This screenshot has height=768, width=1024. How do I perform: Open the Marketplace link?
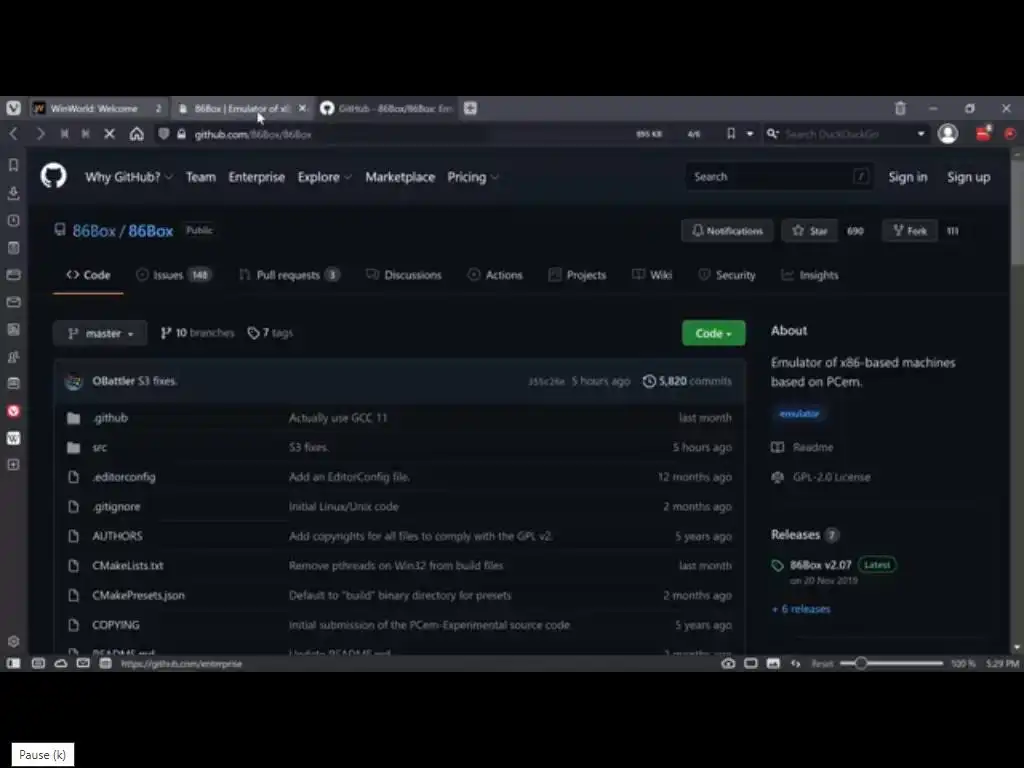coord(400,177)
